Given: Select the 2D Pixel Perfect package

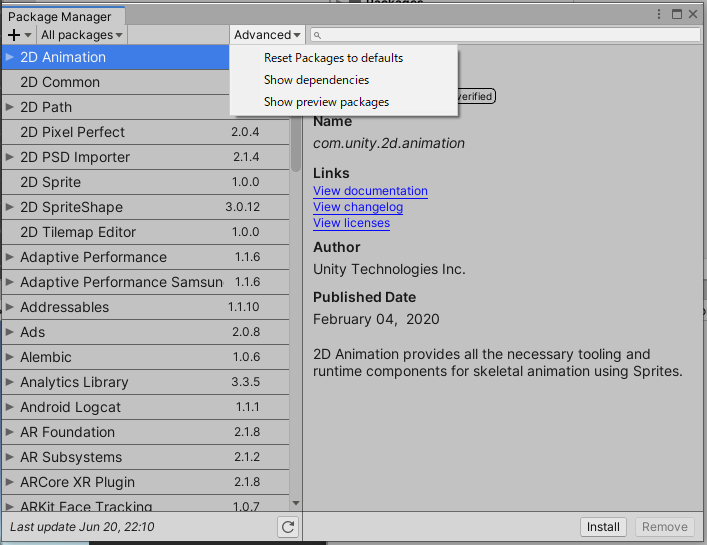Looking at the screenshot, I should click(145, 132).
